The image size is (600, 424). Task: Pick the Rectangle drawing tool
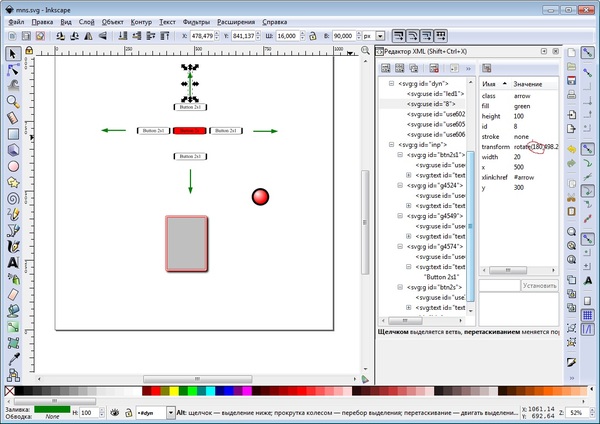14,133
